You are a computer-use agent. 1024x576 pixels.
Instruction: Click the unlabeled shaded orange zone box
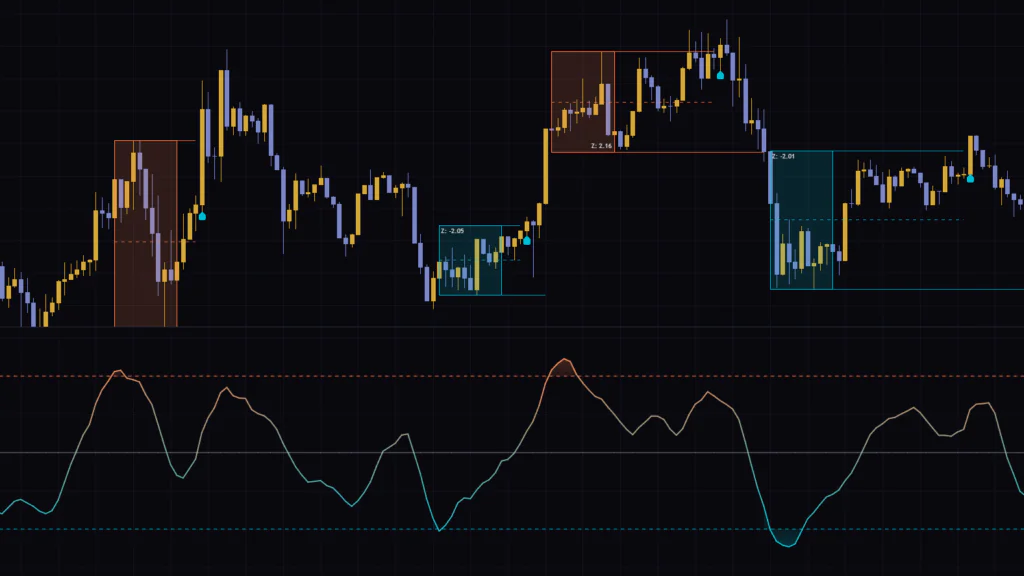point(146,234)
